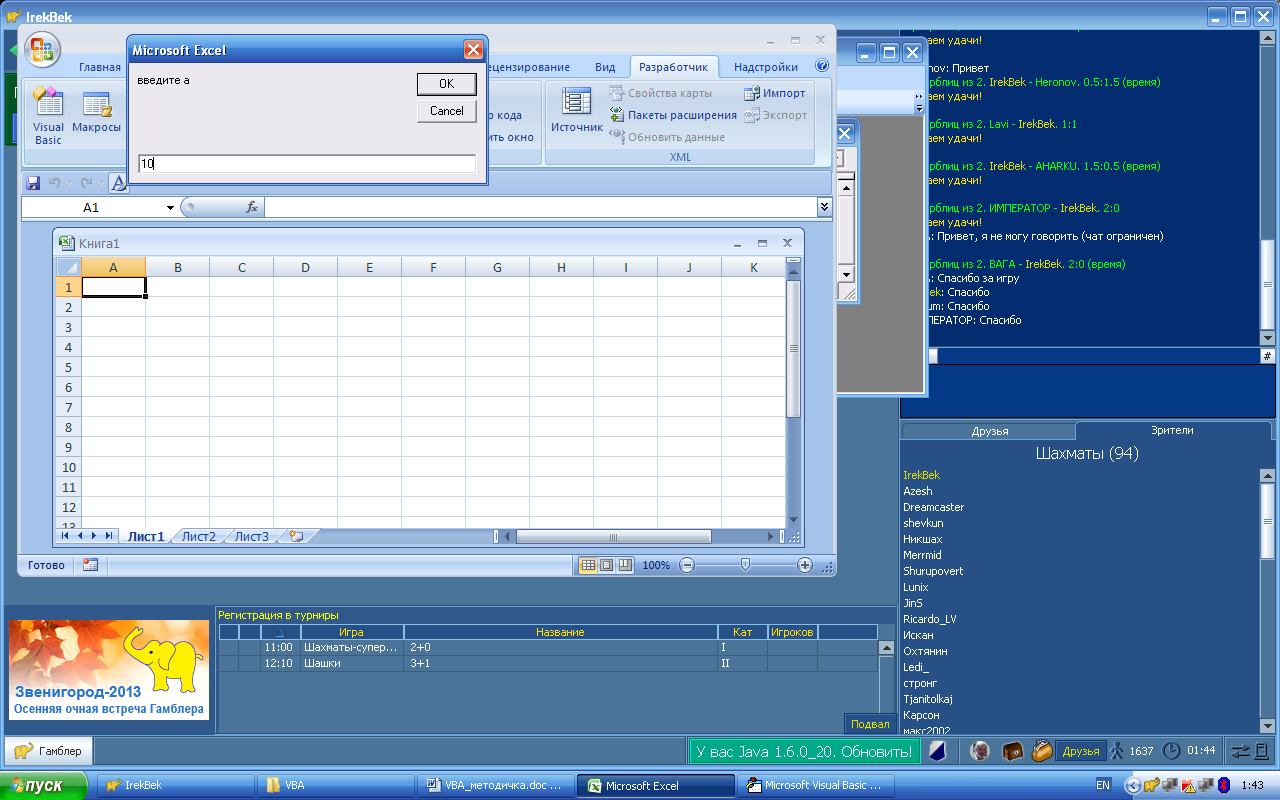The height and width of the screenshot is (800, 1280).
Task: Click Свойства карты in XML group
Action: [660, 93]
